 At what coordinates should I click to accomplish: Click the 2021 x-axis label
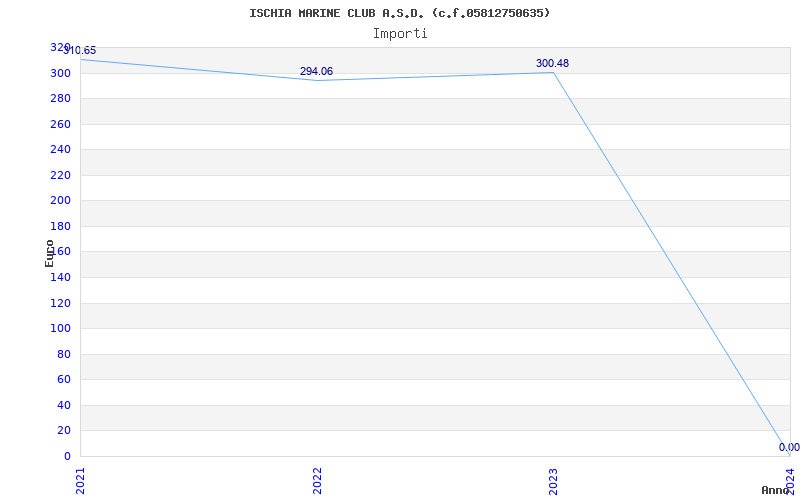point(80,481)
